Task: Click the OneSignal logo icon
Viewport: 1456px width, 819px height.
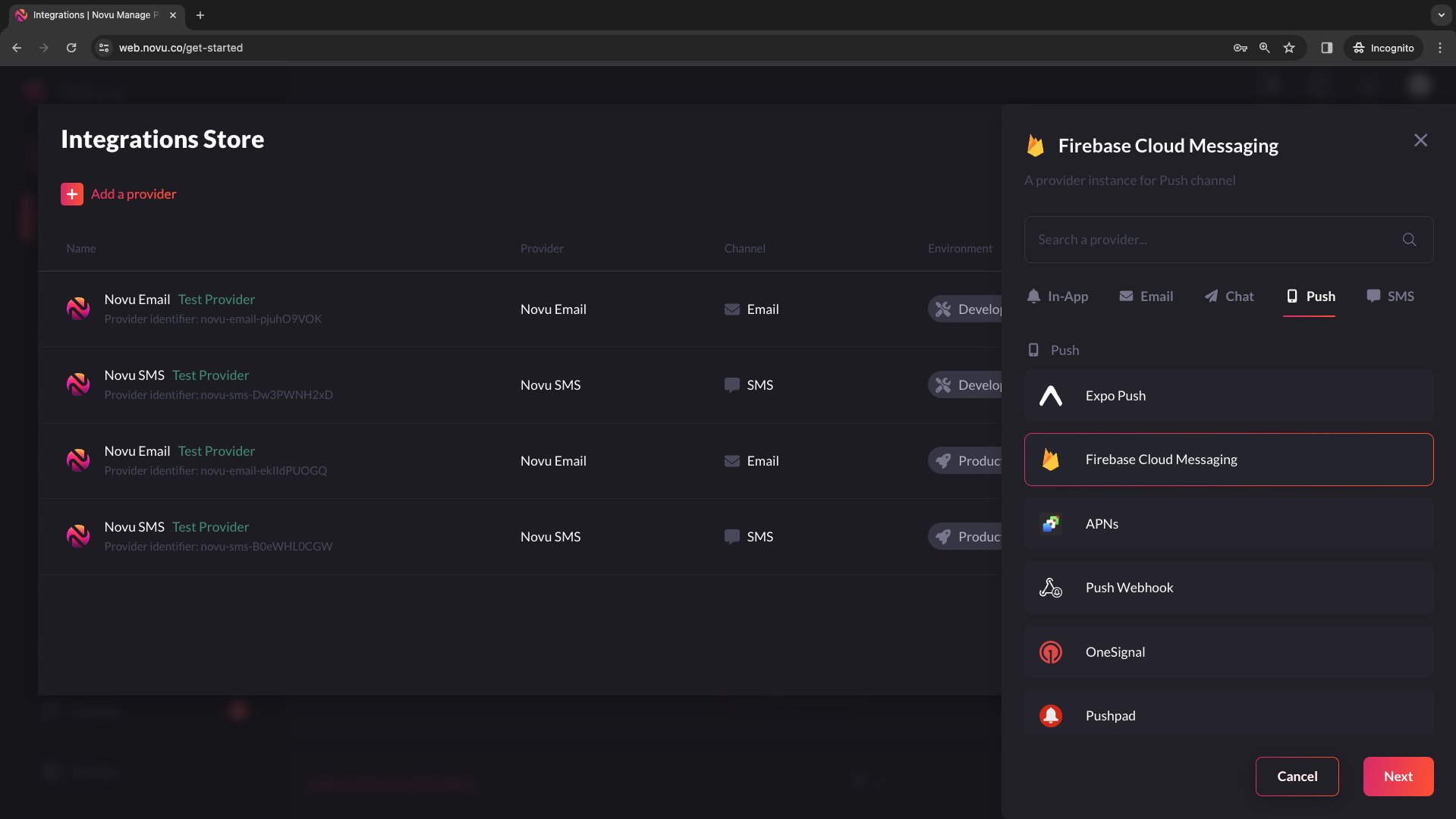Action: tap(1050, 652)
